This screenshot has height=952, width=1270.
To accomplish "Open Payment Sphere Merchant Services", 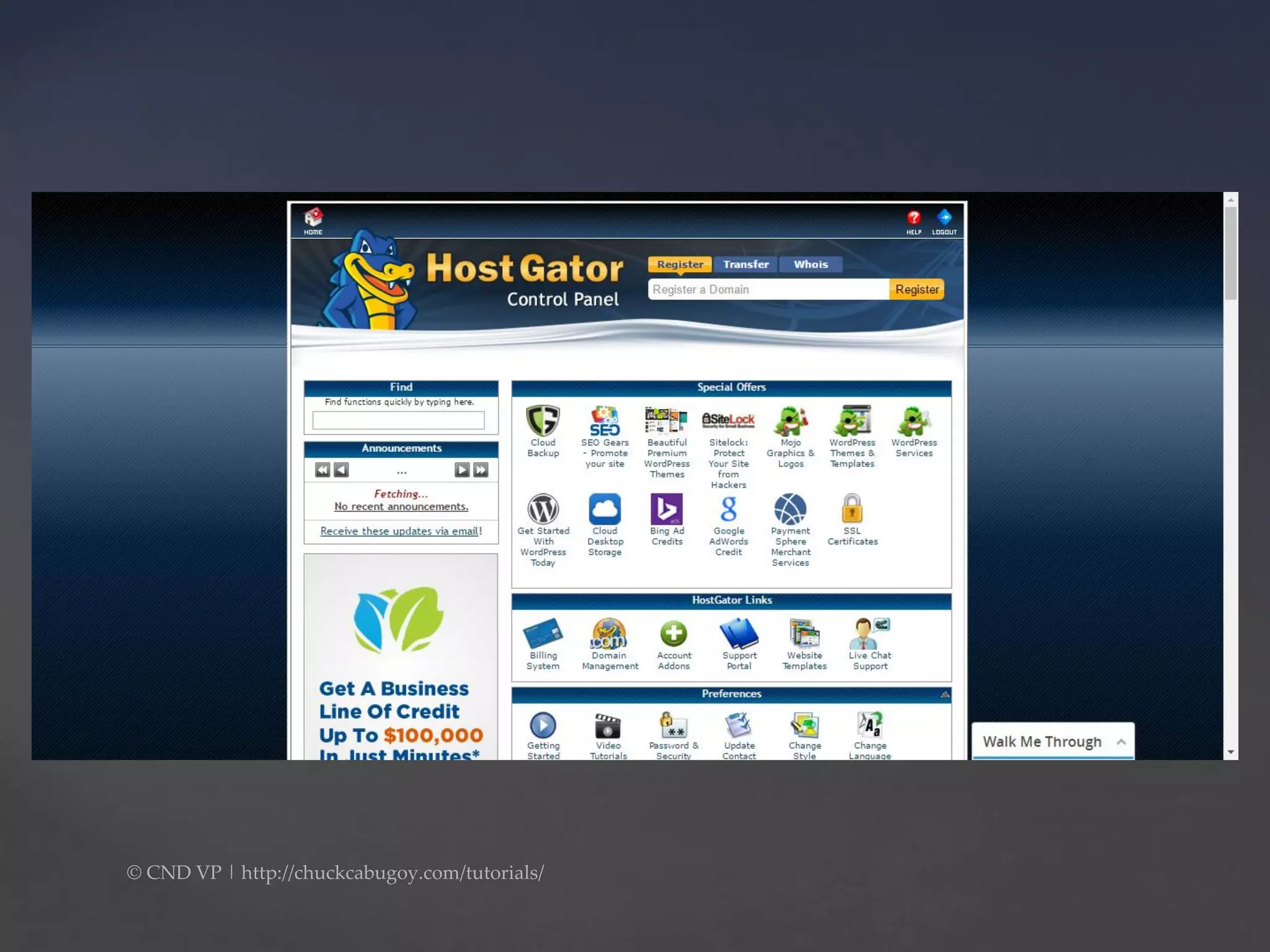I will coord(790,530).
